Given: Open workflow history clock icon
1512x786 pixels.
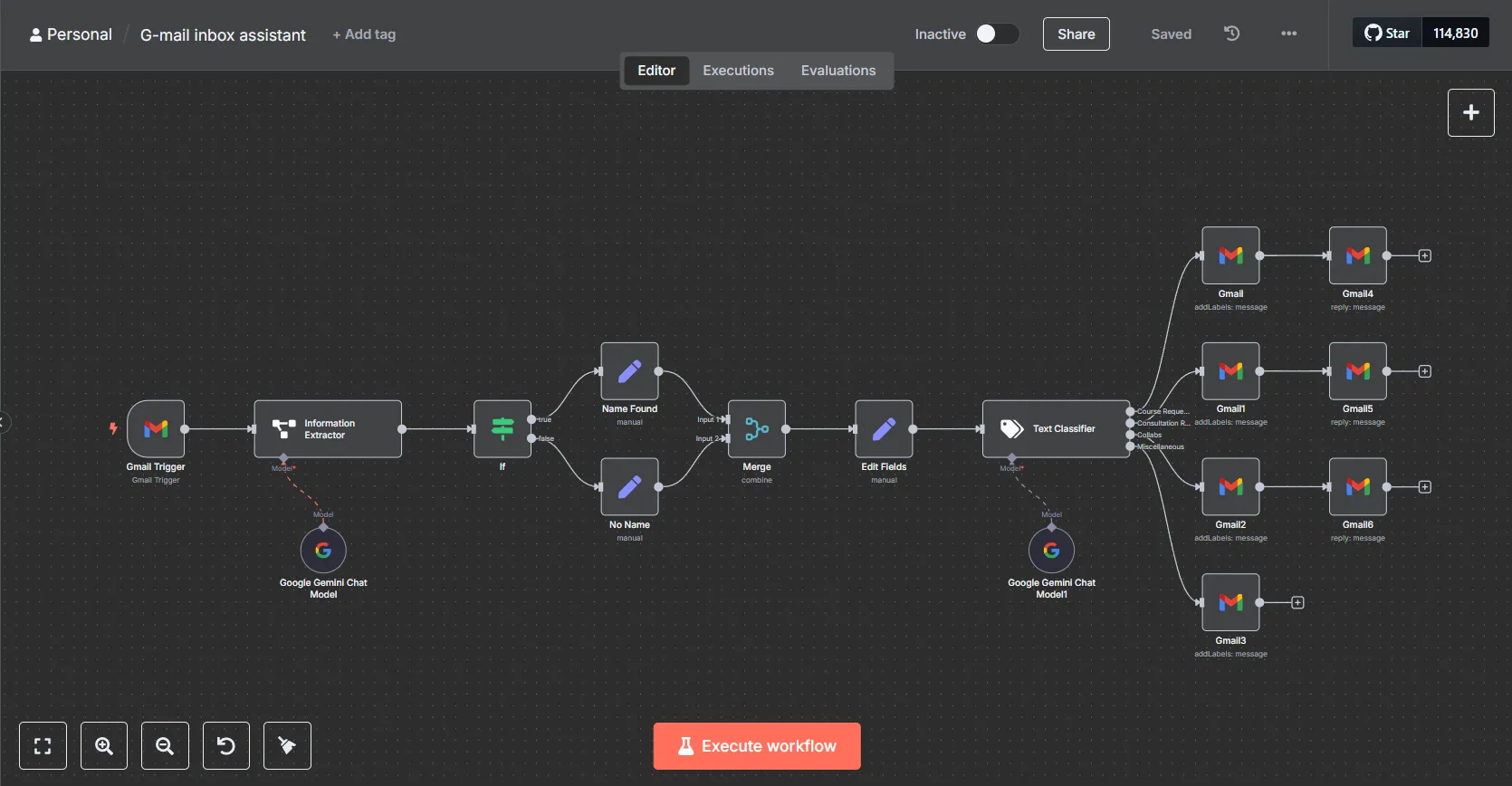Looking at the screenshot, I should (1232, 34).
